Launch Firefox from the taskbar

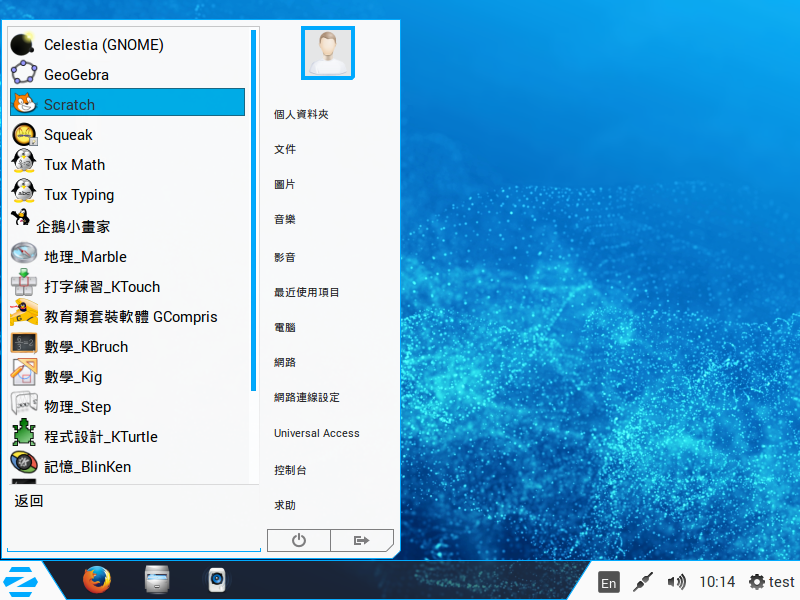(x=96, y=580)
